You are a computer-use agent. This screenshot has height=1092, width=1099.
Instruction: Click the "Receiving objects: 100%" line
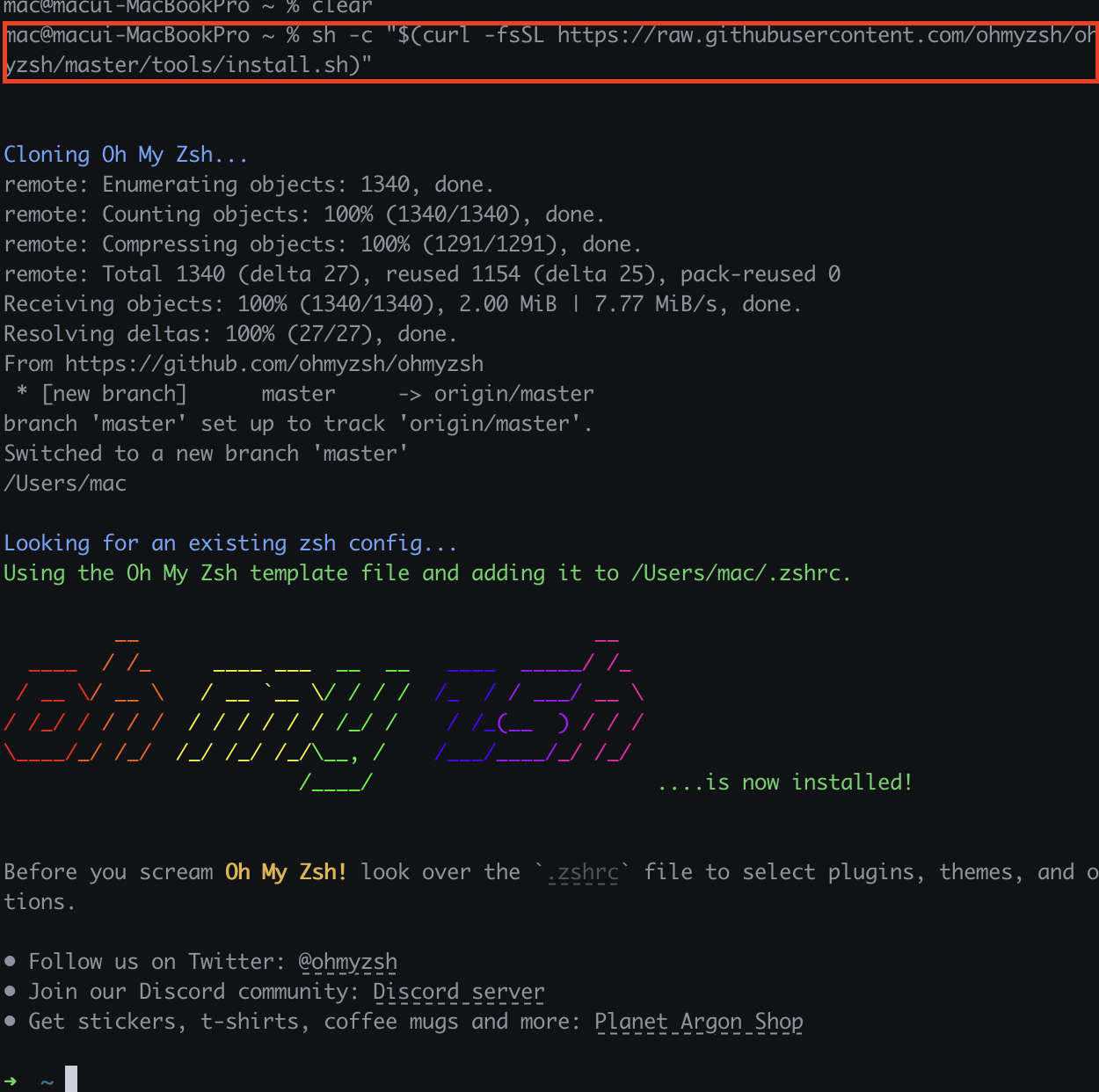click(403, 304)
